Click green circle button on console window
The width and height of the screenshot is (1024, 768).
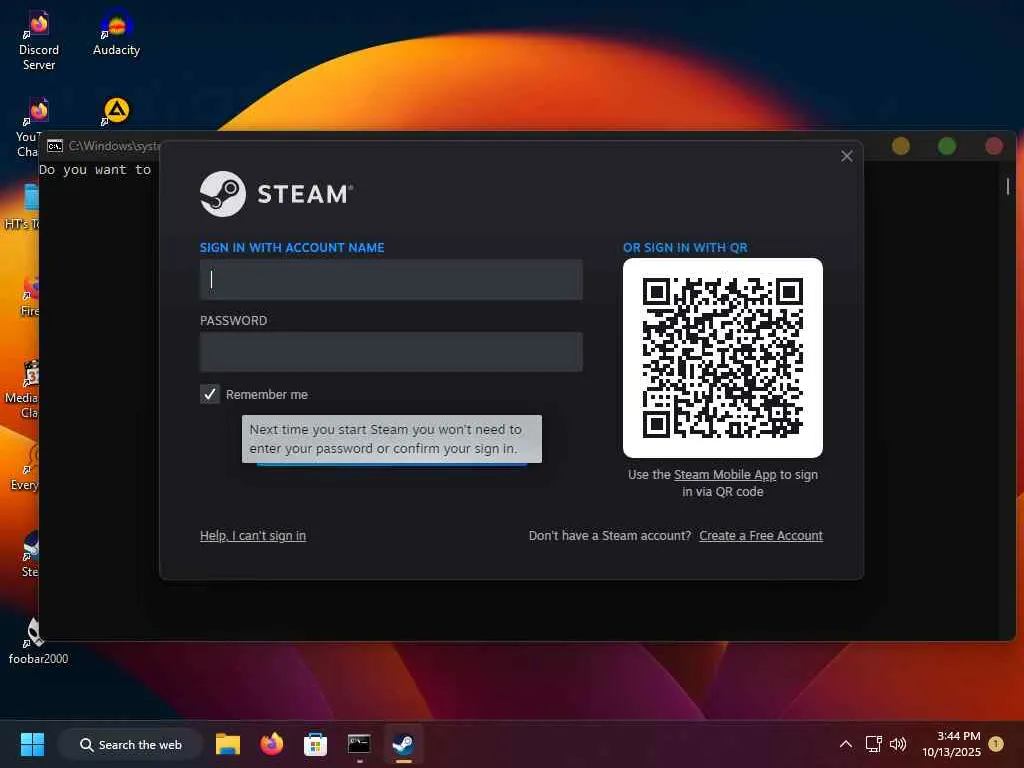[x=947, y=146]
